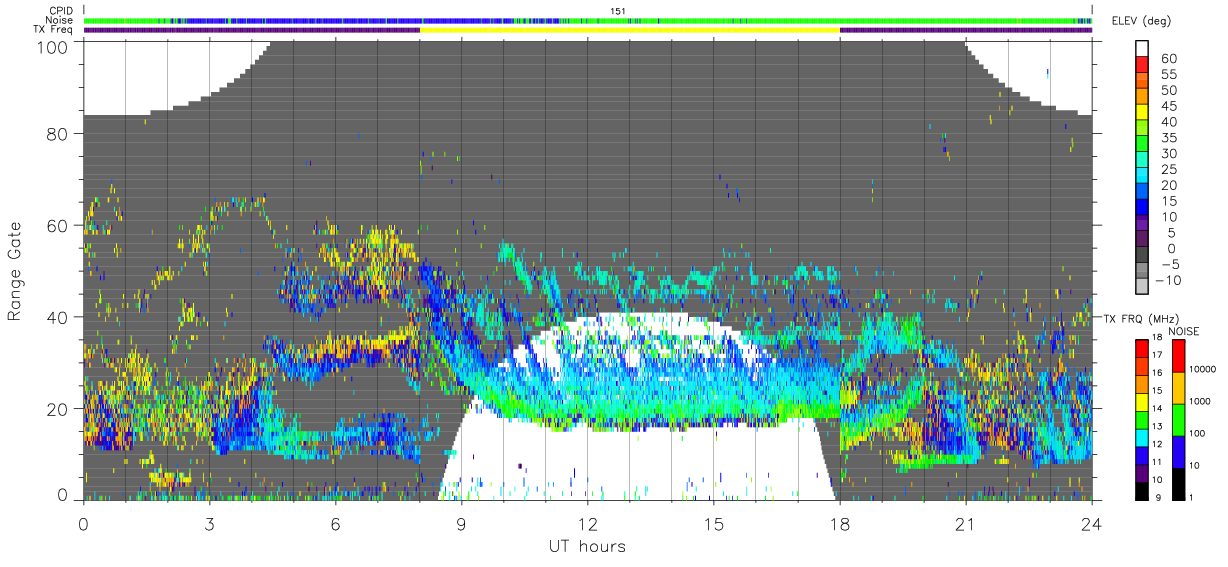Image resolution: width=1228 pixels, height=567 pixels.
Task: Click the 60 tick on Range Gate axis
Action: pyautogui.click(x=57, y=226)
